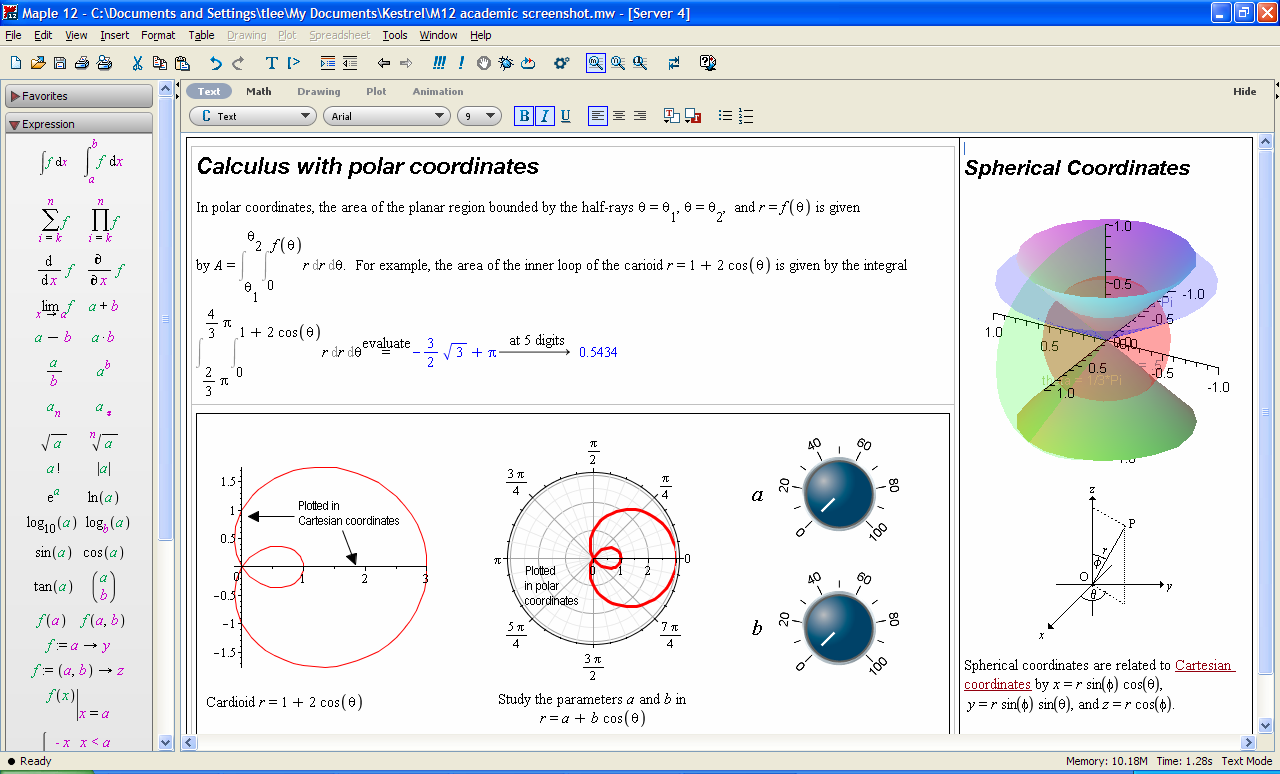Toggle numbered list formatting
The width and height of the screenshot is (1280, 774).
[x=745, y=116]
